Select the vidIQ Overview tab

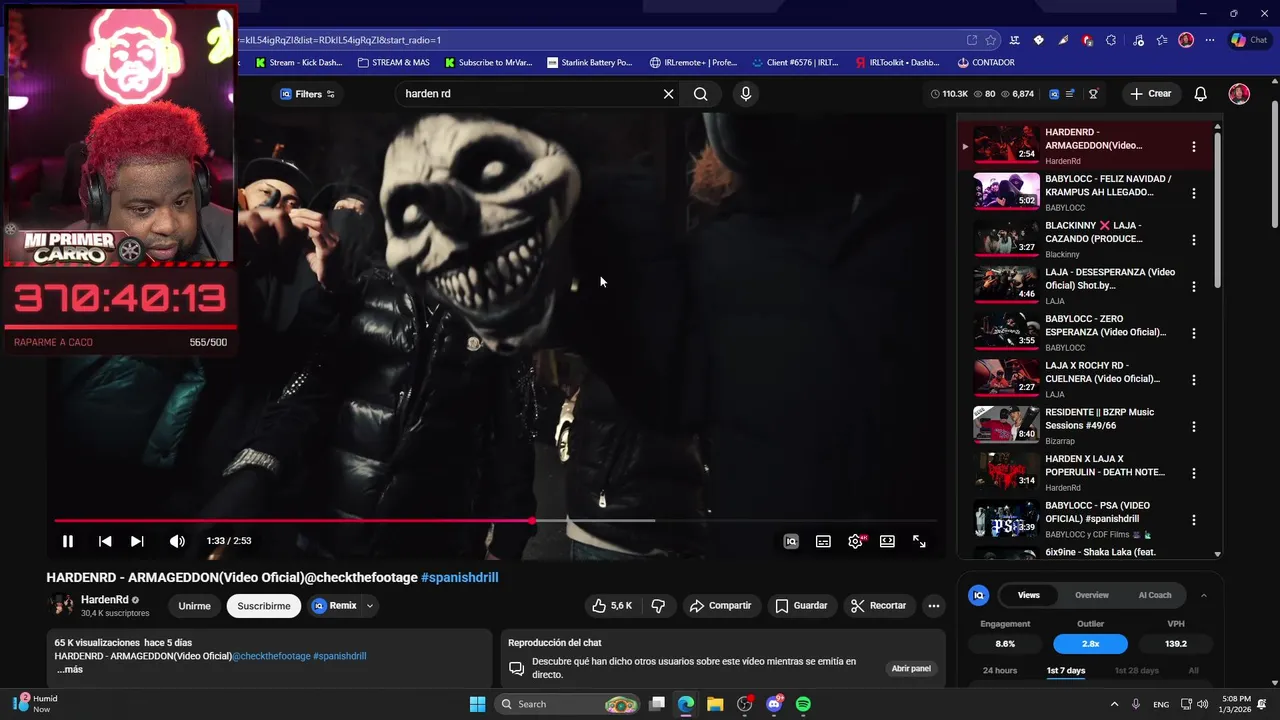click(x=1092, y=595)
